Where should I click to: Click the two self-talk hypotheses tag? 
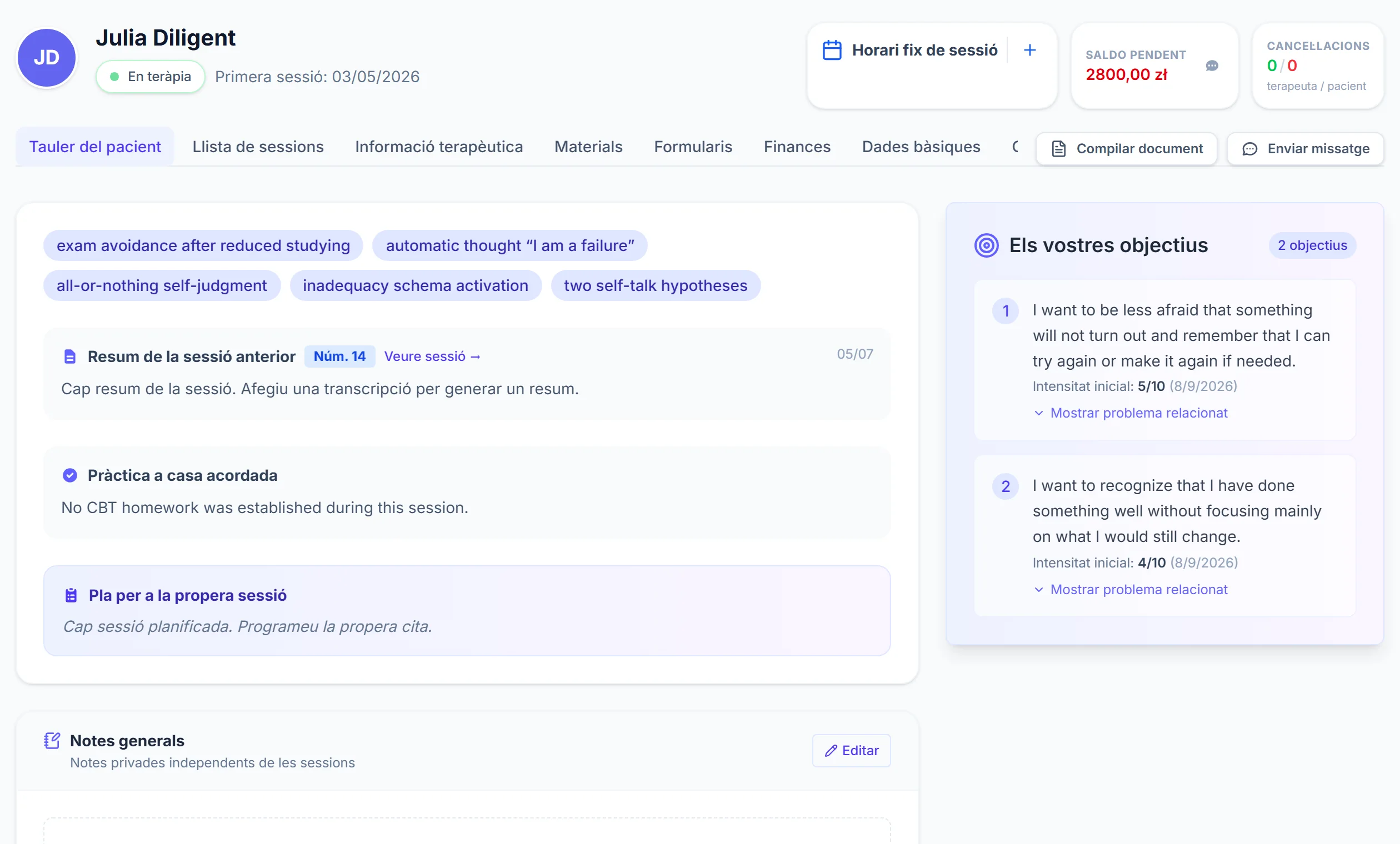point(656,285)
